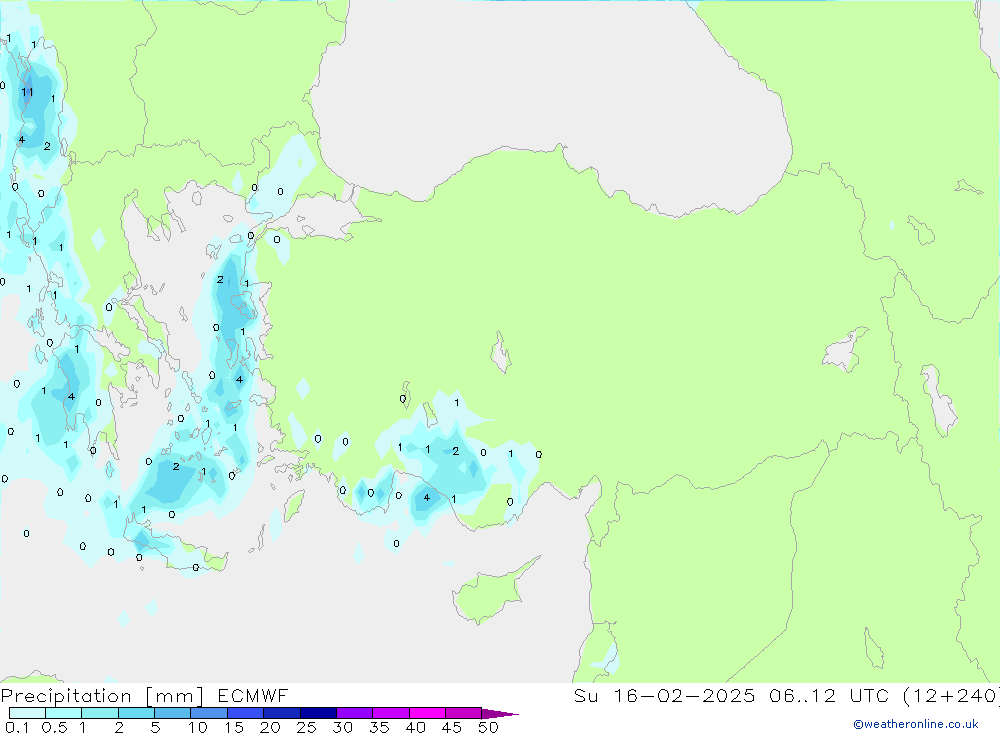Click the 40–45 mm magenta legend swatch
This screenshot has height=733, width=1000.
click(x=427, y=713)
